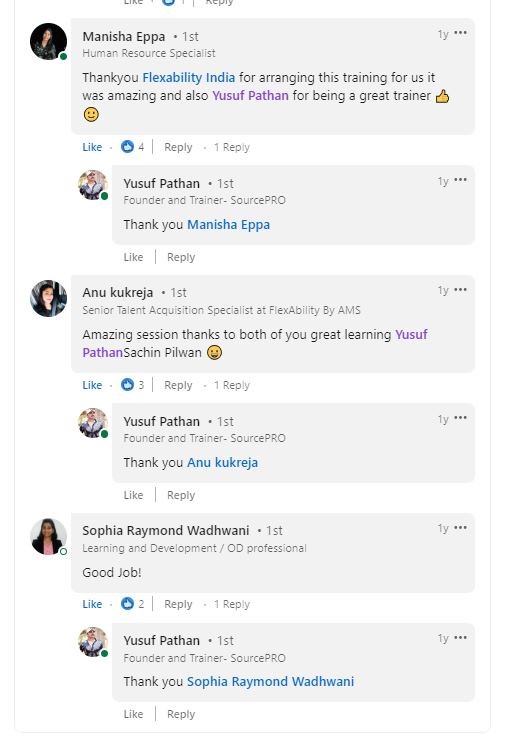Reply to Anu kukreja's comment
This screenshot has width=508, height=738.
pos(178,385)
